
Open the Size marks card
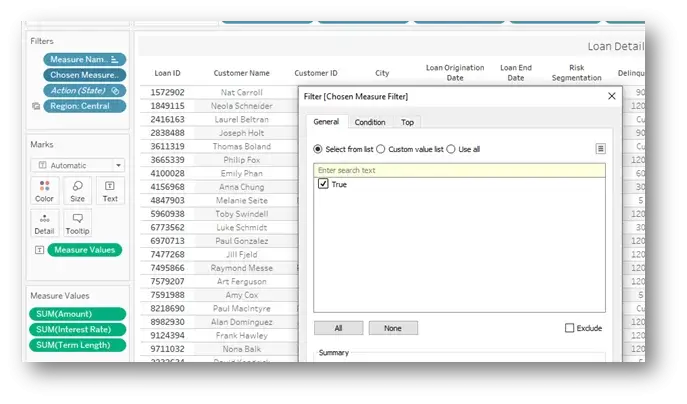pyautogui.click(x=78, y=191)
